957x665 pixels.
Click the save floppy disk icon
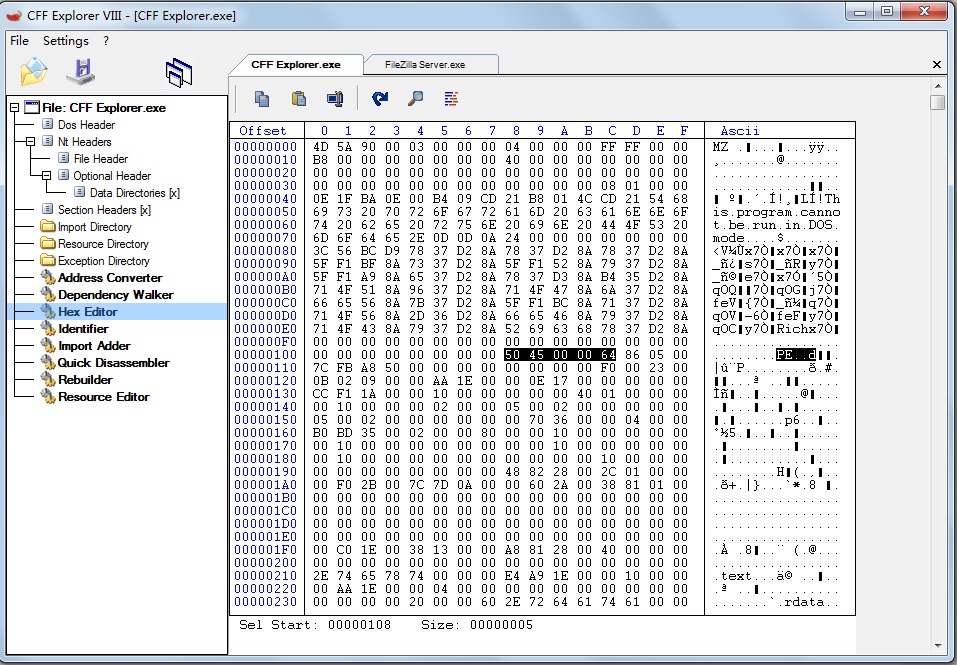[81, 72]
